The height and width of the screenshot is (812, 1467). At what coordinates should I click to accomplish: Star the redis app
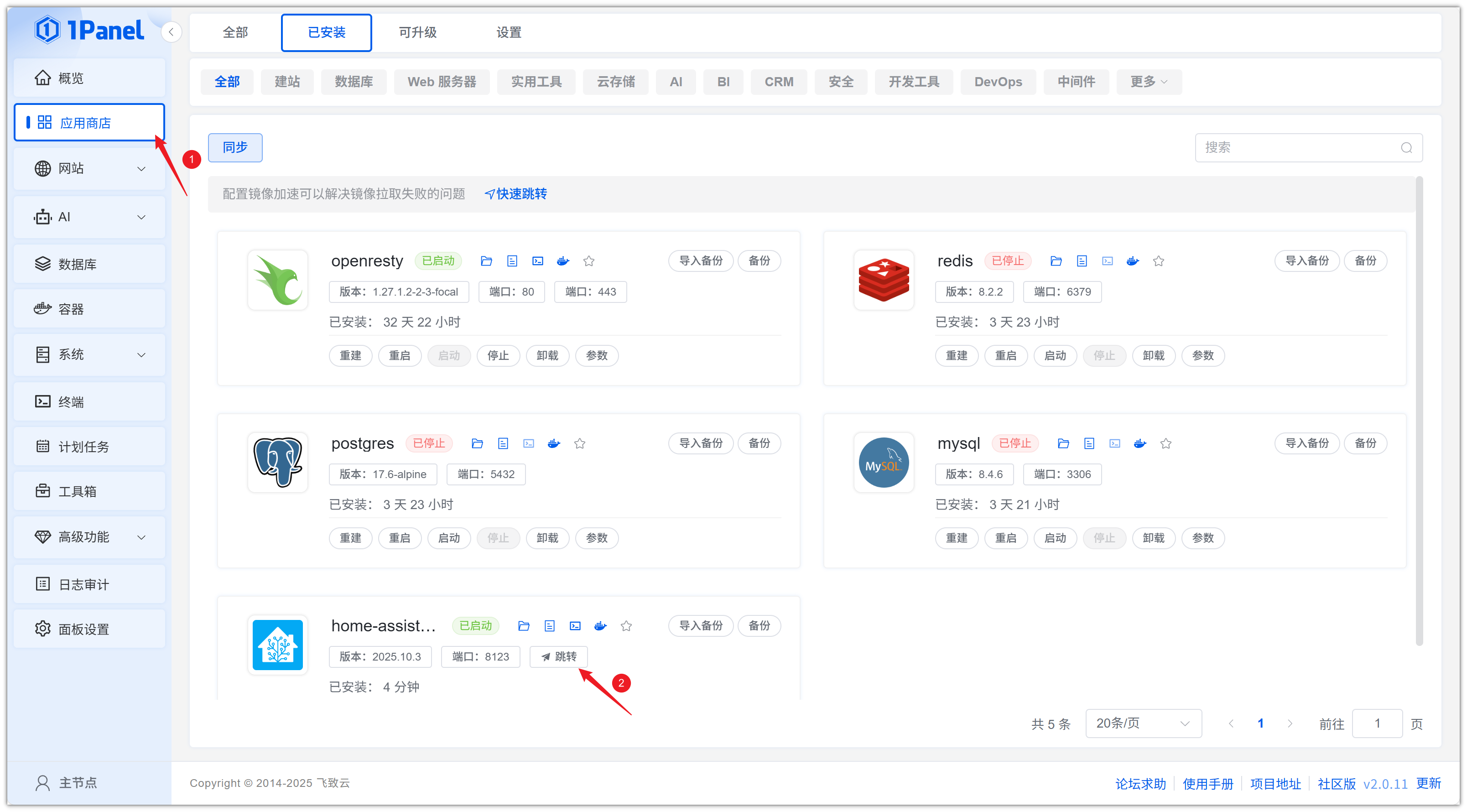(x=1158, y=261)
